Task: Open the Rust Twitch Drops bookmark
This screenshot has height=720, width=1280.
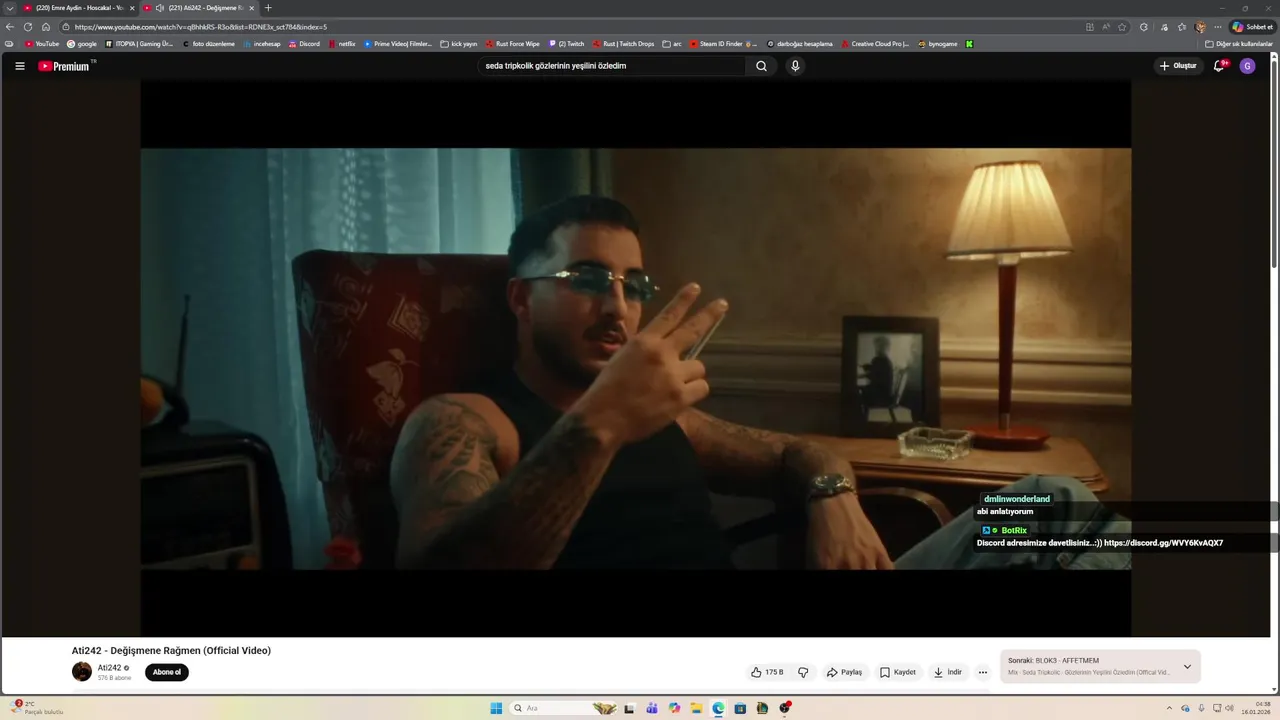Action: click(x=623, y=44)
